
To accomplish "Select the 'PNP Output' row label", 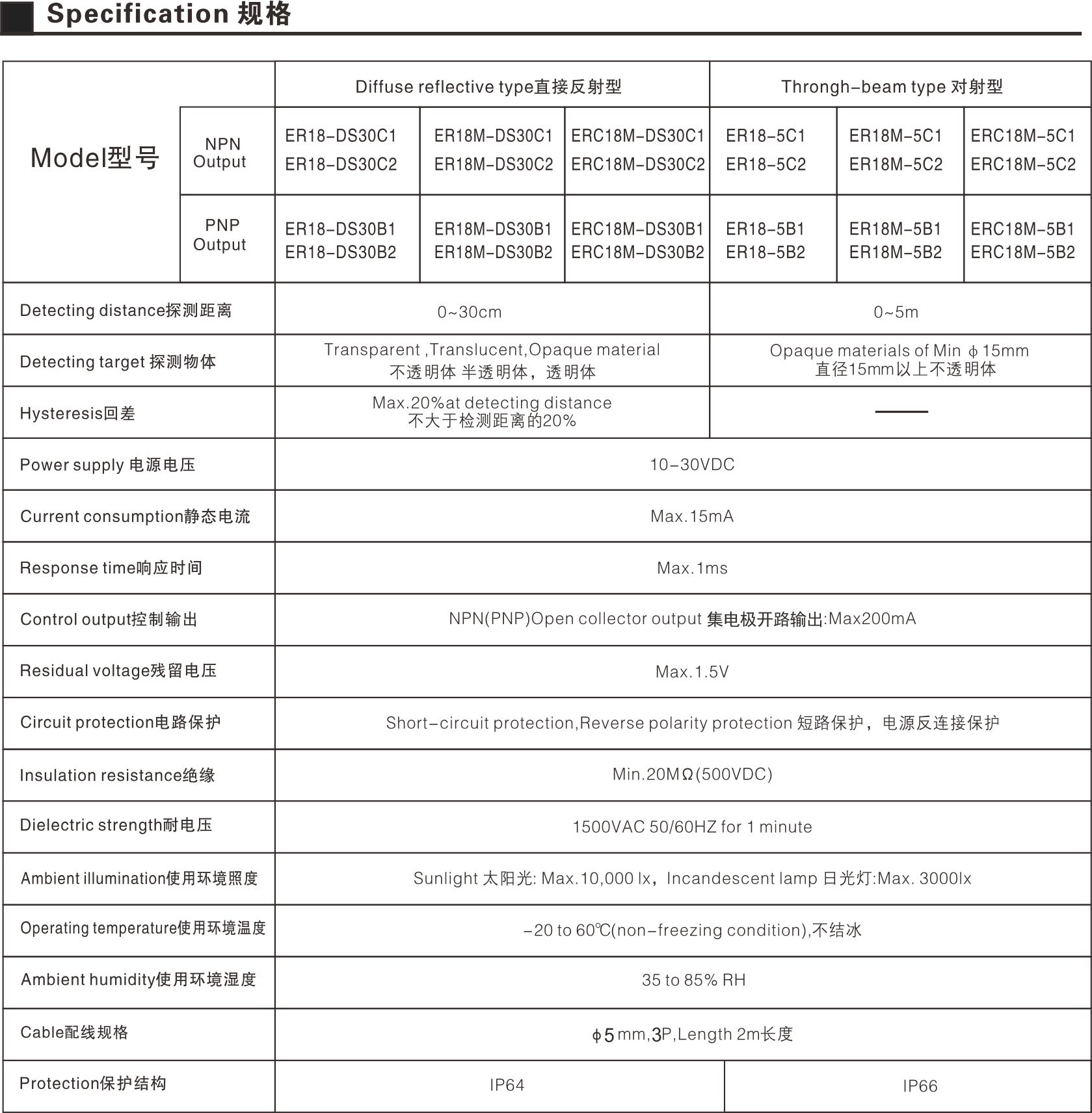I will [220, 235].
